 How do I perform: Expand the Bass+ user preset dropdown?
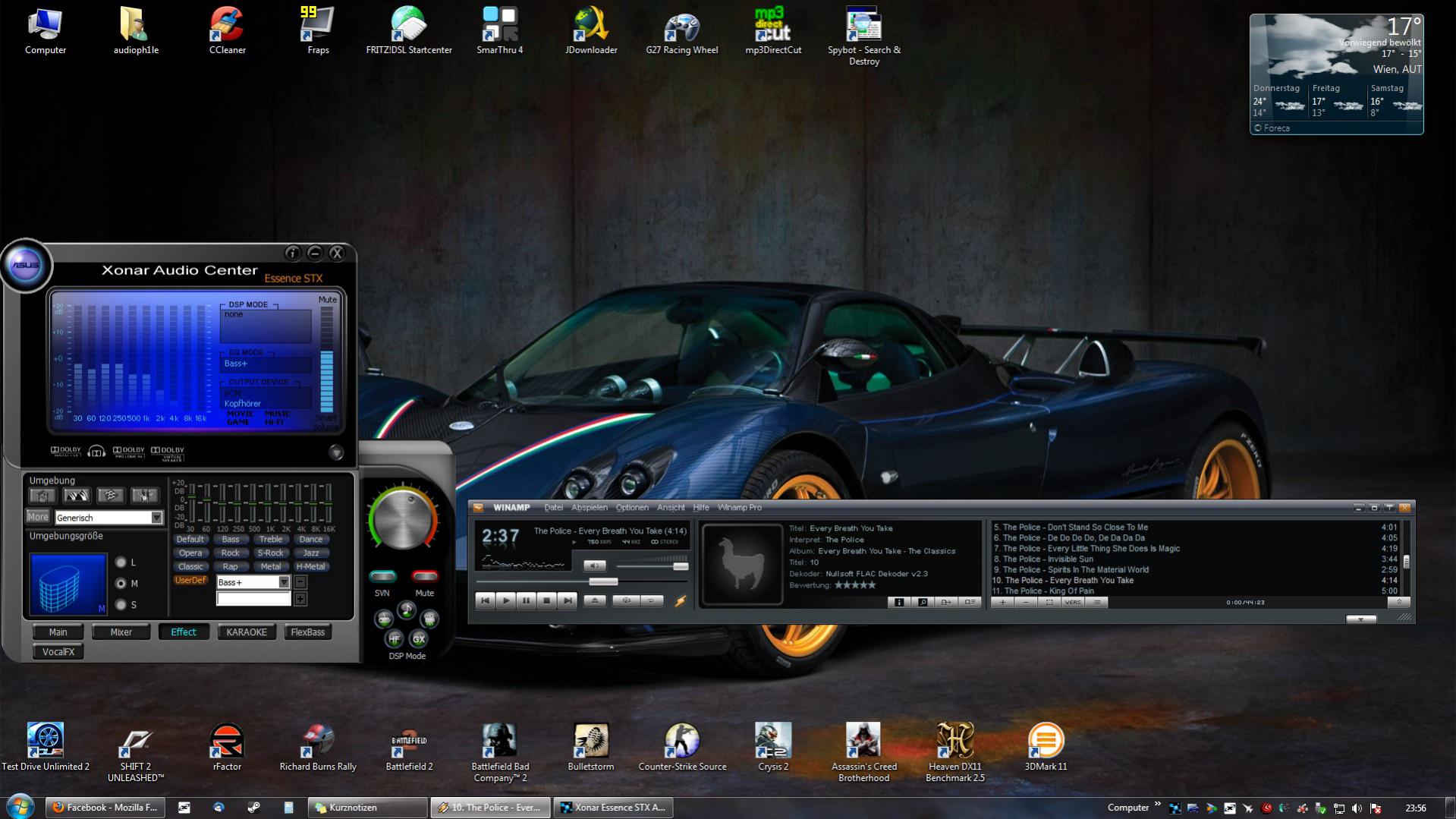[284, 582]
